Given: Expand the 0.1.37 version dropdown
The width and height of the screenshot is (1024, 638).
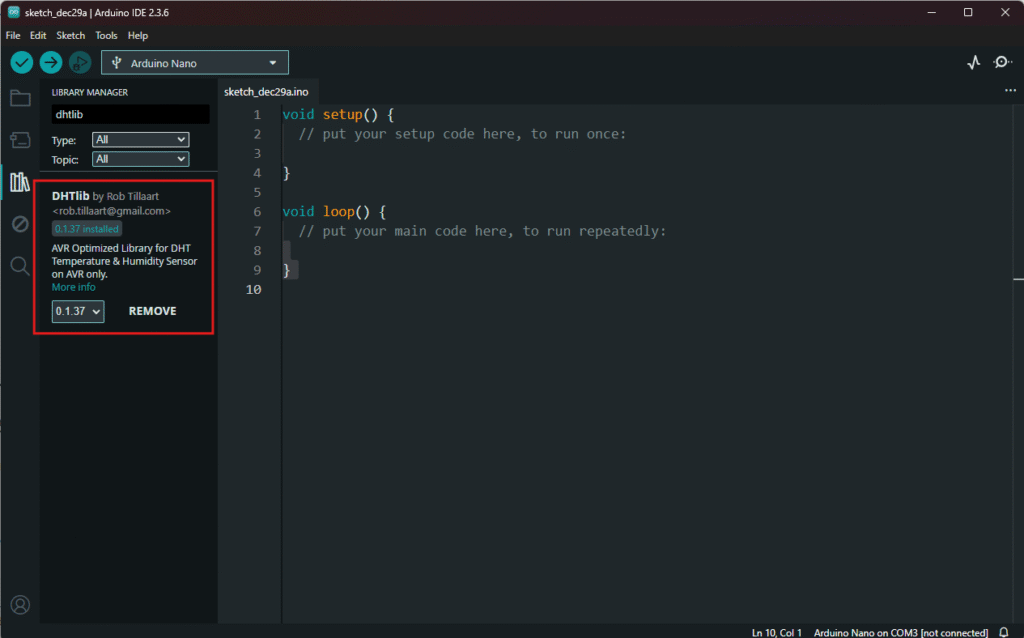Looking at the screenshot, I should tap(78, 311).
